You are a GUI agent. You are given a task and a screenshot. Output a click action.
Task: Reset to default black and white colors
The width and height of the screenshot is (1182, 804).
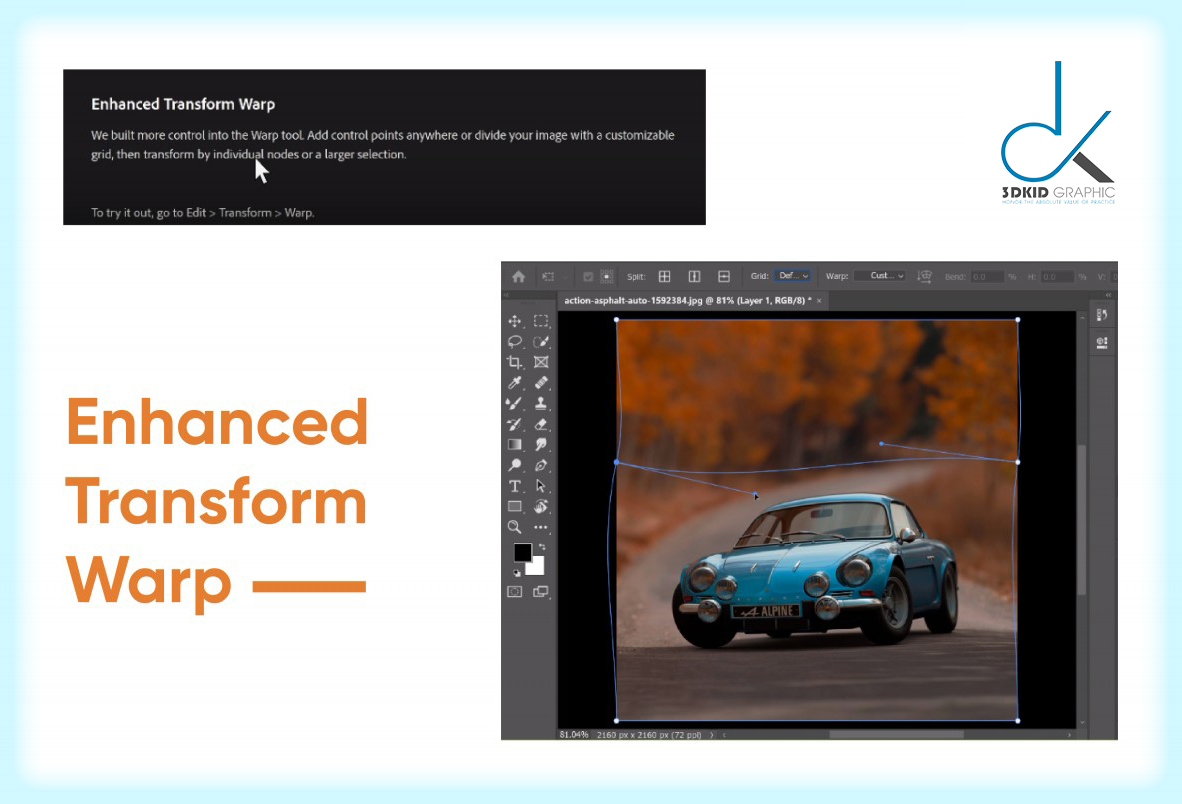pyautogui.click(x=517, y=573)
